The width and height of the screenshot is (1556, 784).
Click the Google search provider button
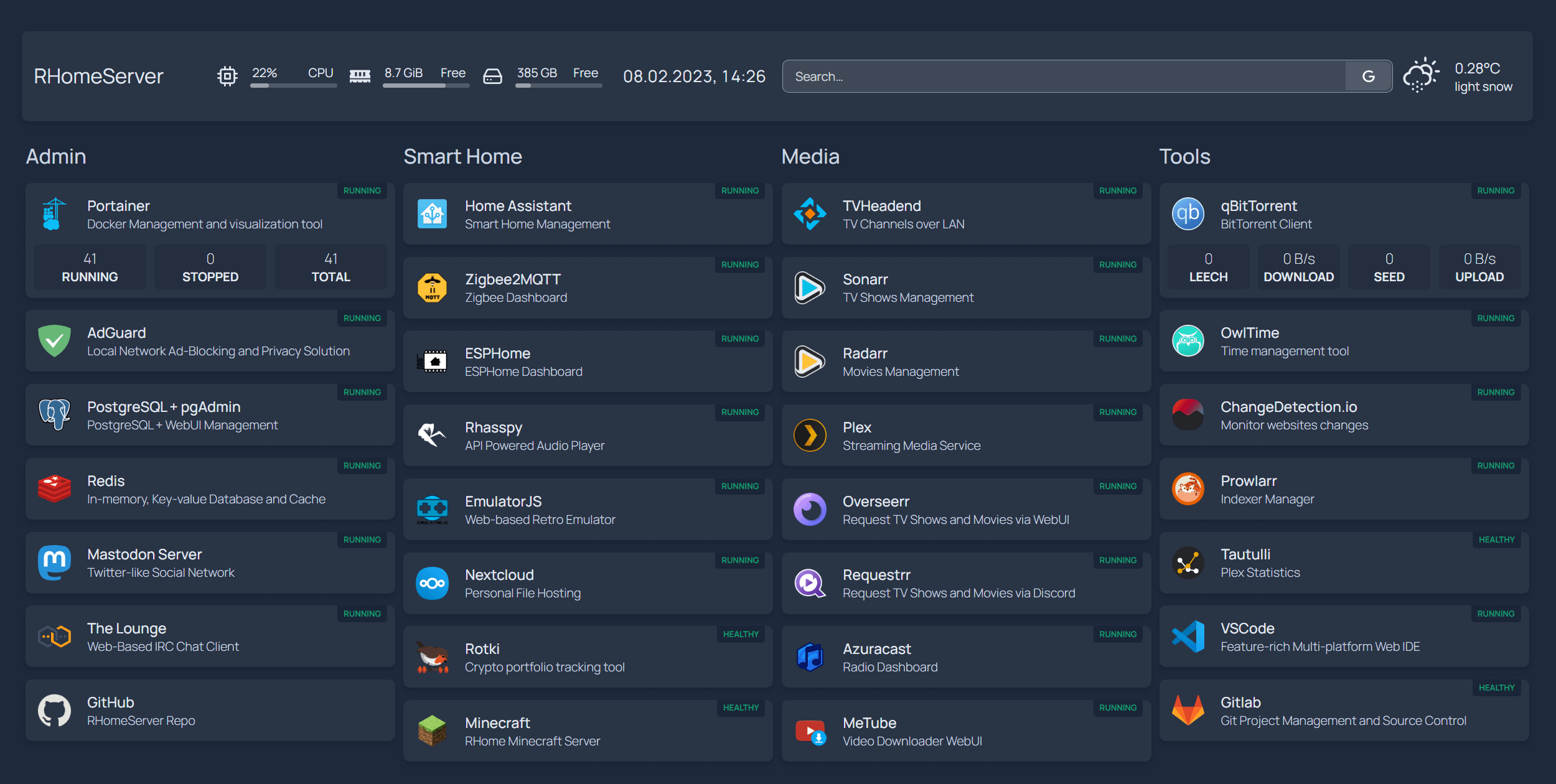coord(1368,76)
